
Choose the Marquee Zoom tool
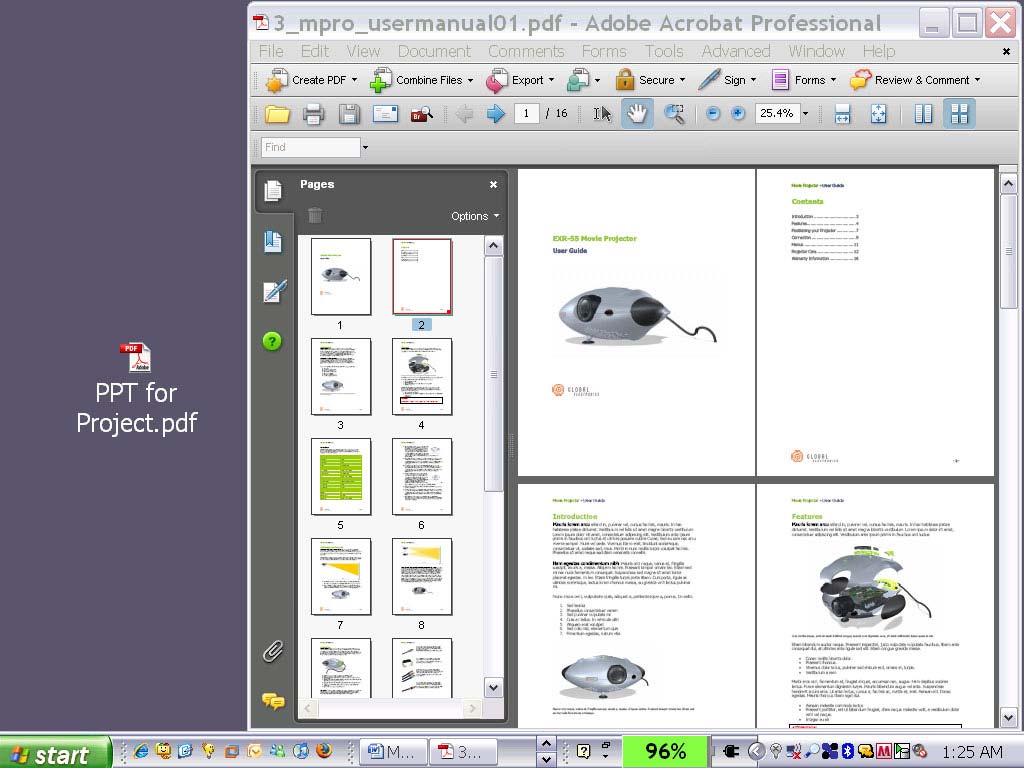(x=675, y=114)
